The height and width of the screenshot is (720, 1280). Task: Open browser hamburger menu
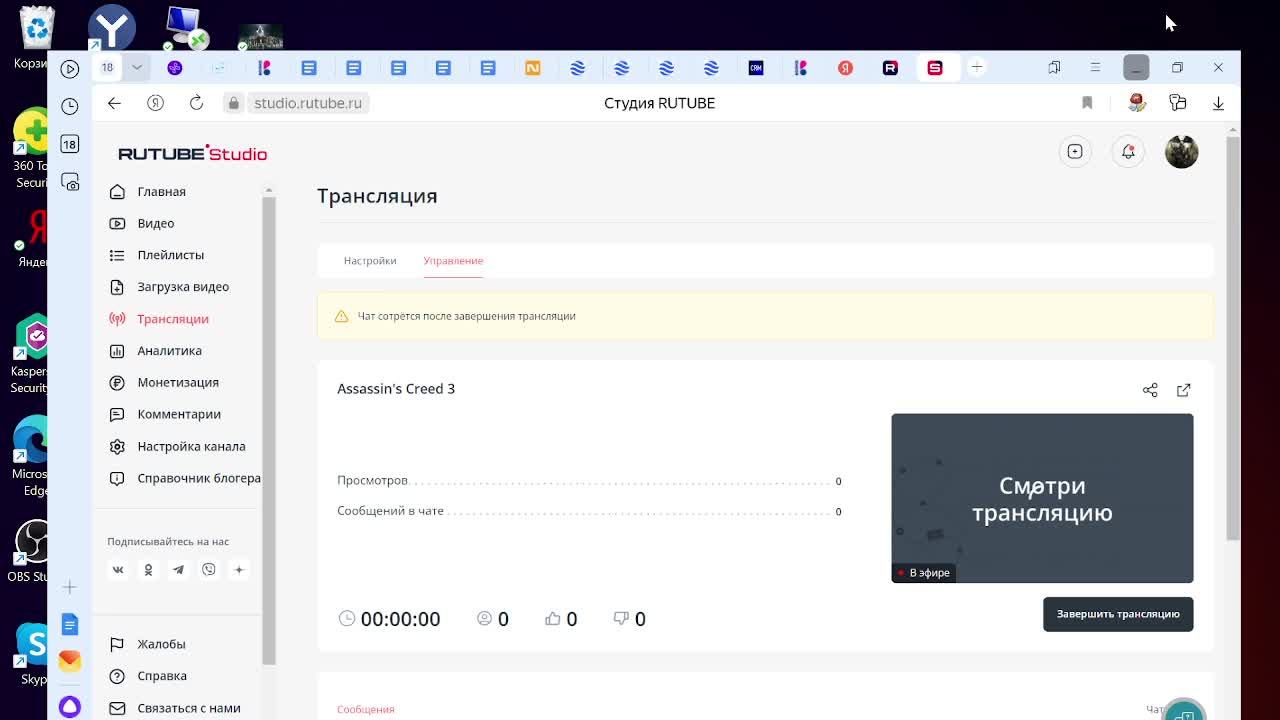point(1095,67)
